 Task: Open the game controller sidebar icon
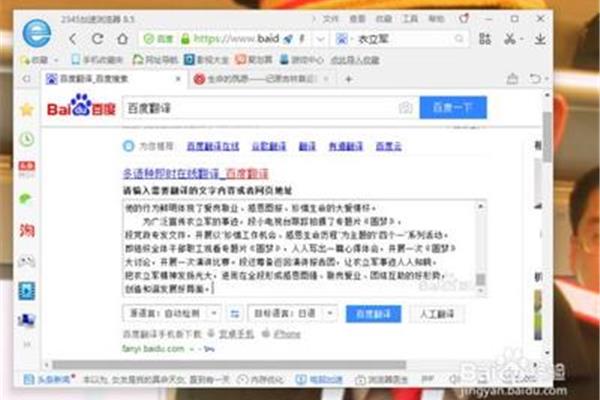pyautogui.click(x=27, y=261)
